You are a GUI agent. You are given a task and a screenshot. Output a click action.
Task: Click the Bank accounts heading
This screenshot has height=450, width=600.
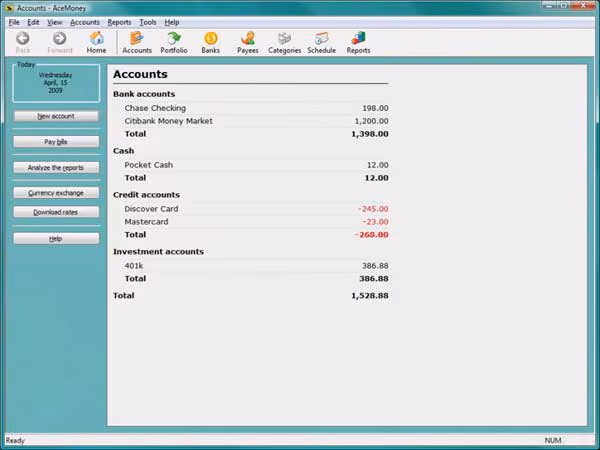coord(144,94)
